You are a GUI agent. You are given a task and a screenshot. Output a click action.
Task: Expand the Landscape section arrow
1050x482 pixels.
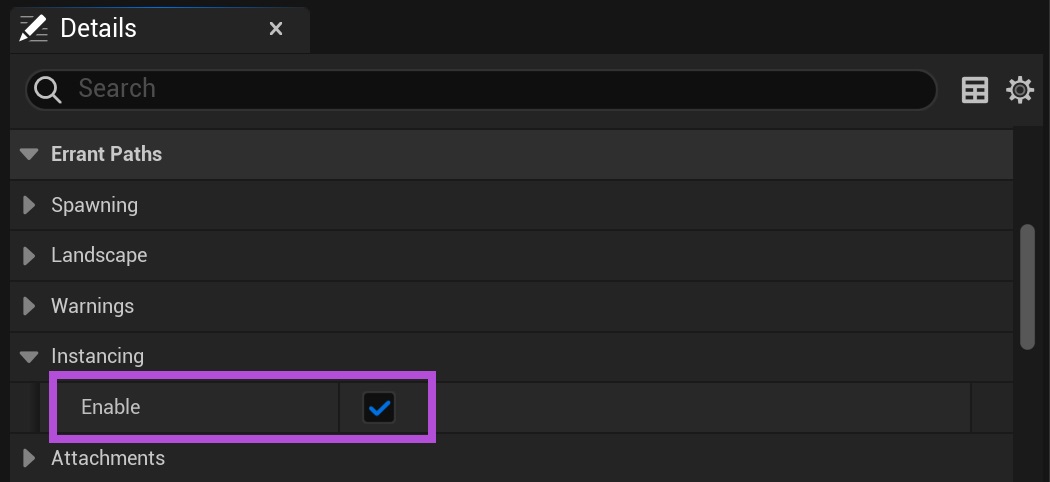pyautogui.click(x=29, y=255)
